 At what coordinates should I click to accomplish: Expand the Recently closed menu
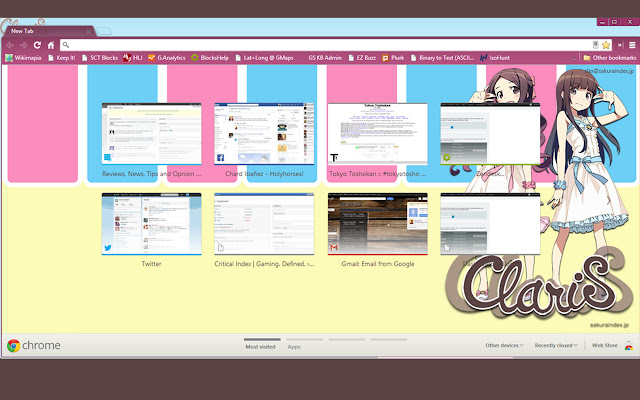click(556, 345)
